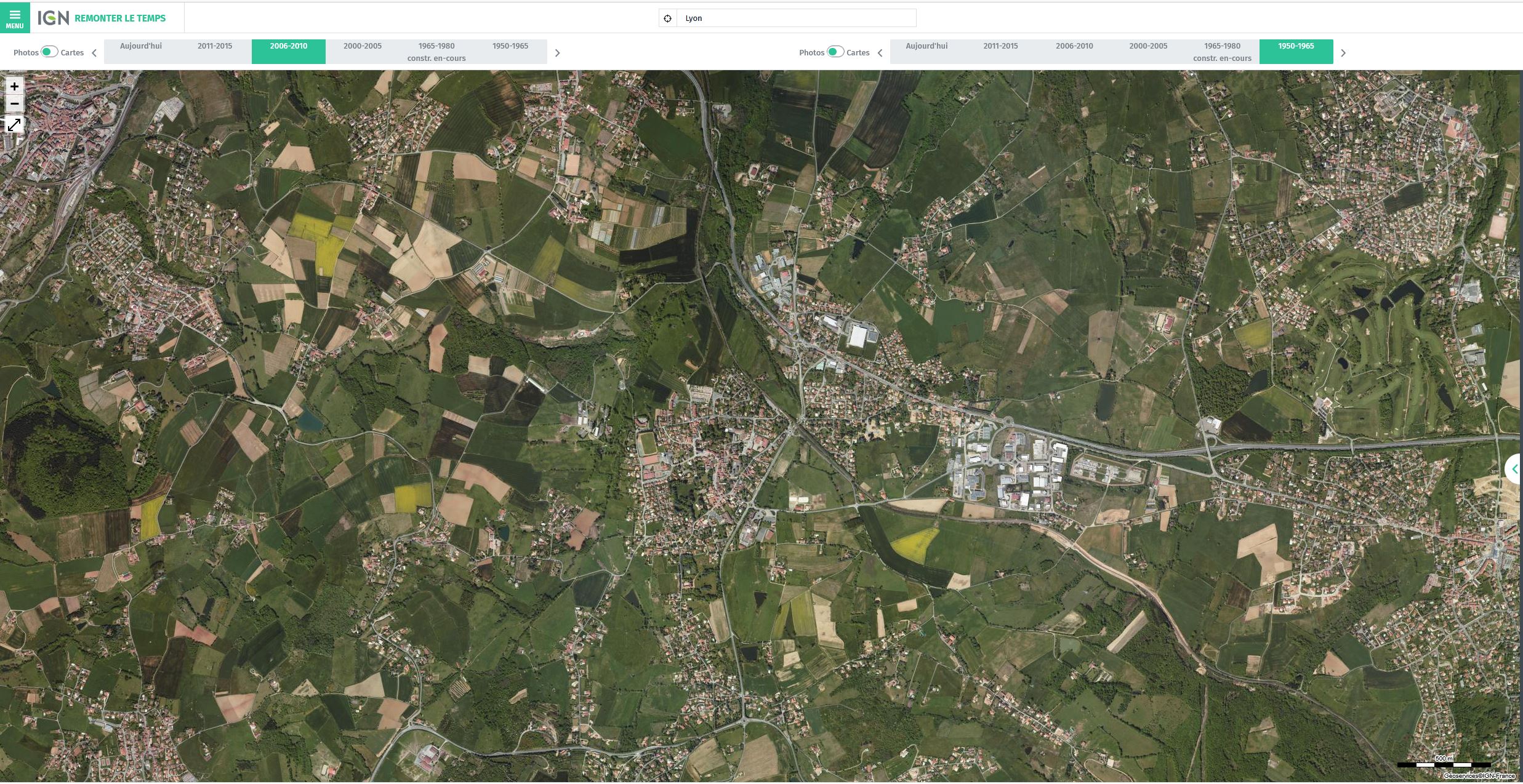Viewport: 1523px width, 784px height.
Task: Open side panel with right-edge chevron
Action: click(x=1514, y=470)
